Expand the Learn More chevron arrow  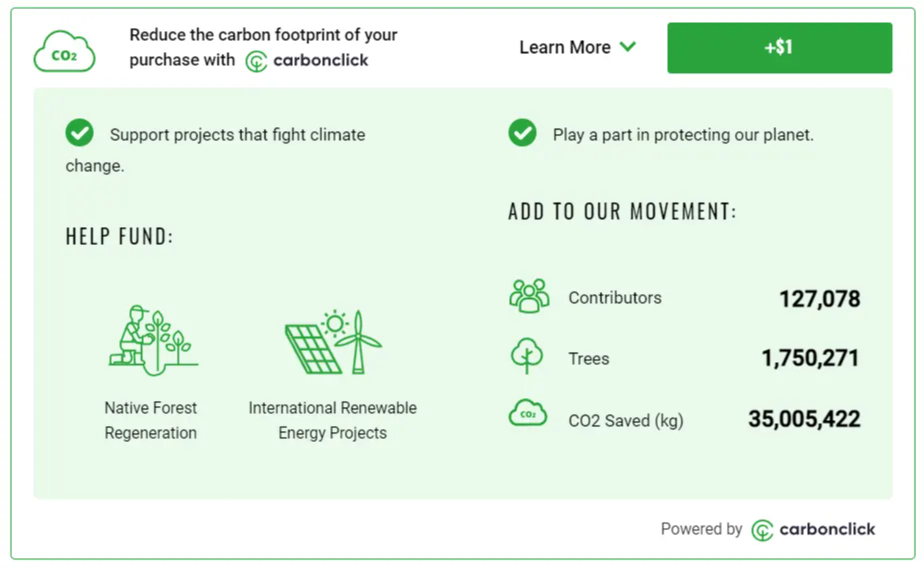pos(628,47)
